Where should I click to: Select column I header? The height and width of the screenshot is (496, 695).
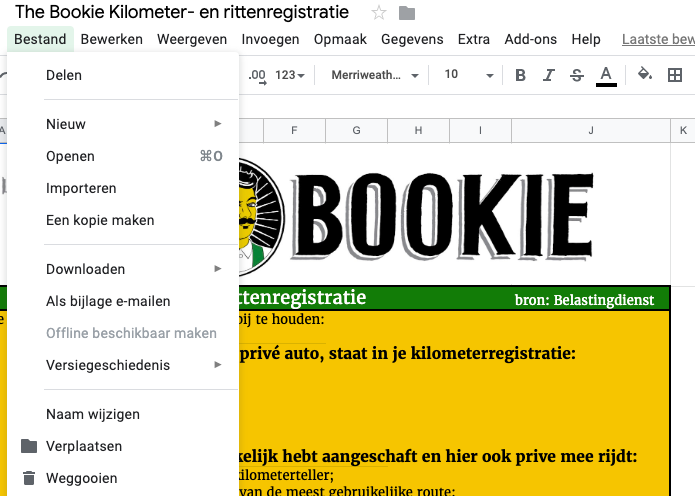coord(480,130)
